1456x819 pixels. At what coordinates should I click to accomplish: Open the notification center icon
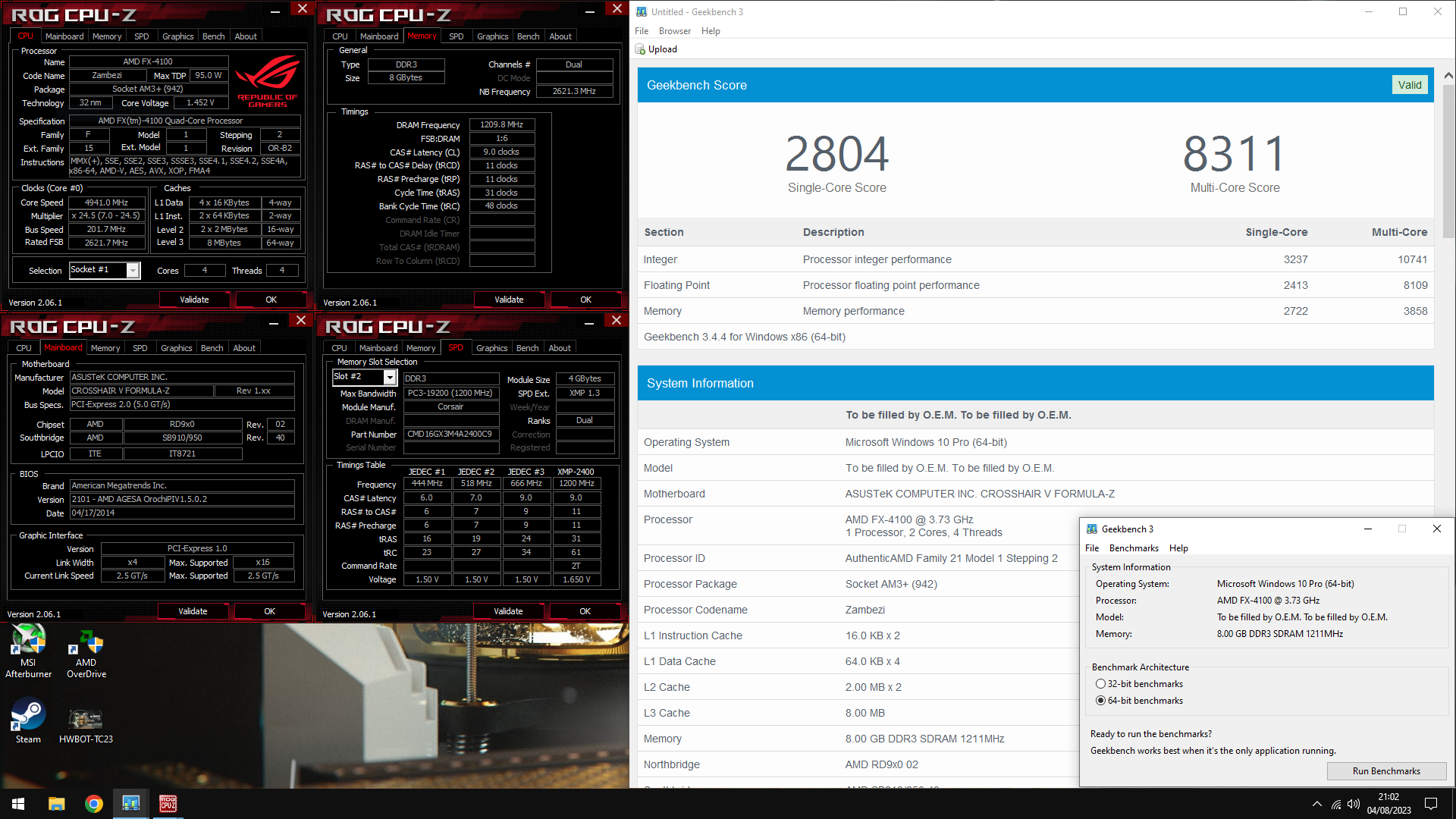pos(1431,804)
